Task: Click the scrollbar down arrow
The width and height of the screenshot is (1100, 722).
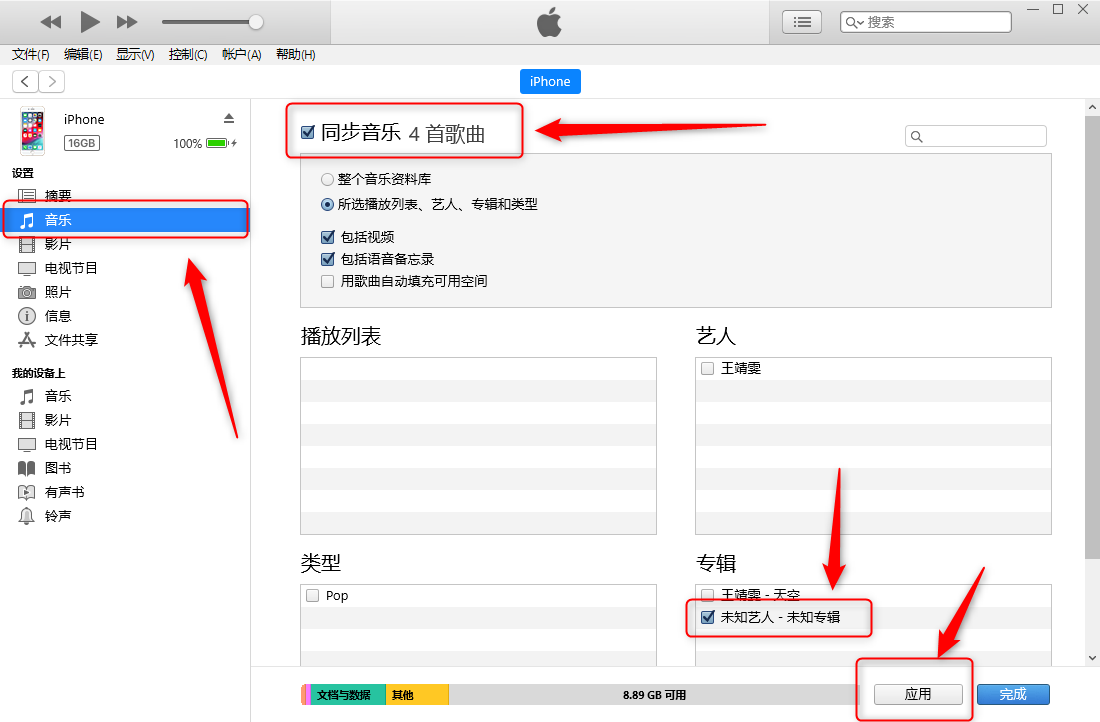Action: click(1092, 658)
